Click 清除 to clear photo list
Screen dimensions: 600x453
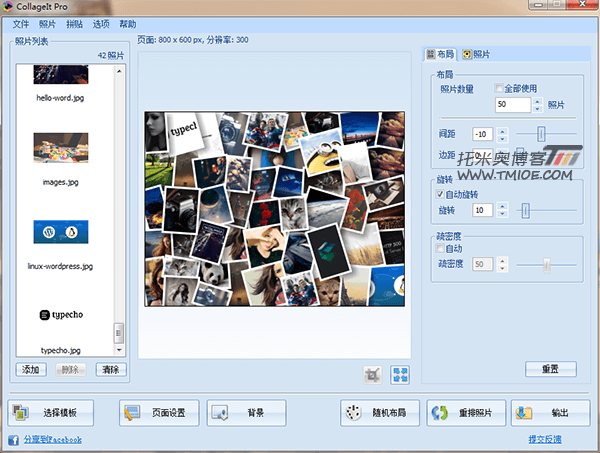point(111,370)
